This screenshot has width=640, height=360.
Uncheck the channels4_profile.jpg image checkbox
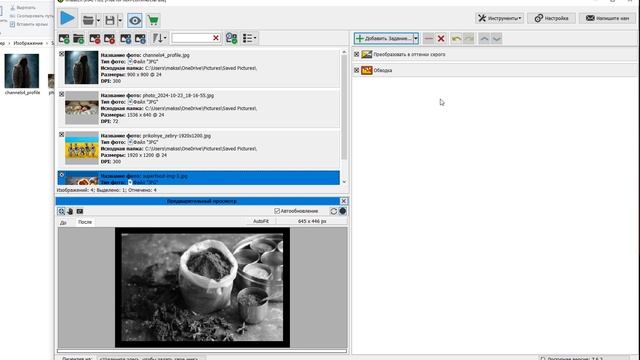click(62, 54)
